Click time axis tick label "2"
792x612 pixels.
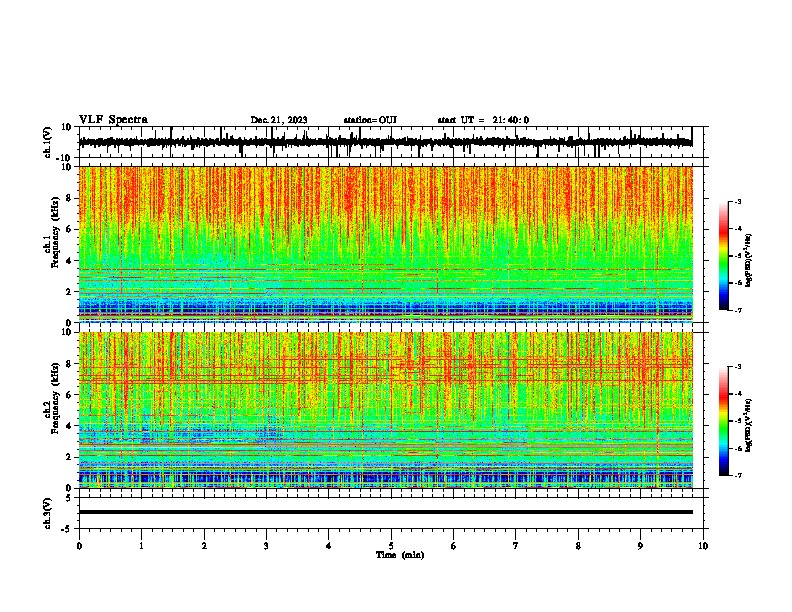[204, 546]
